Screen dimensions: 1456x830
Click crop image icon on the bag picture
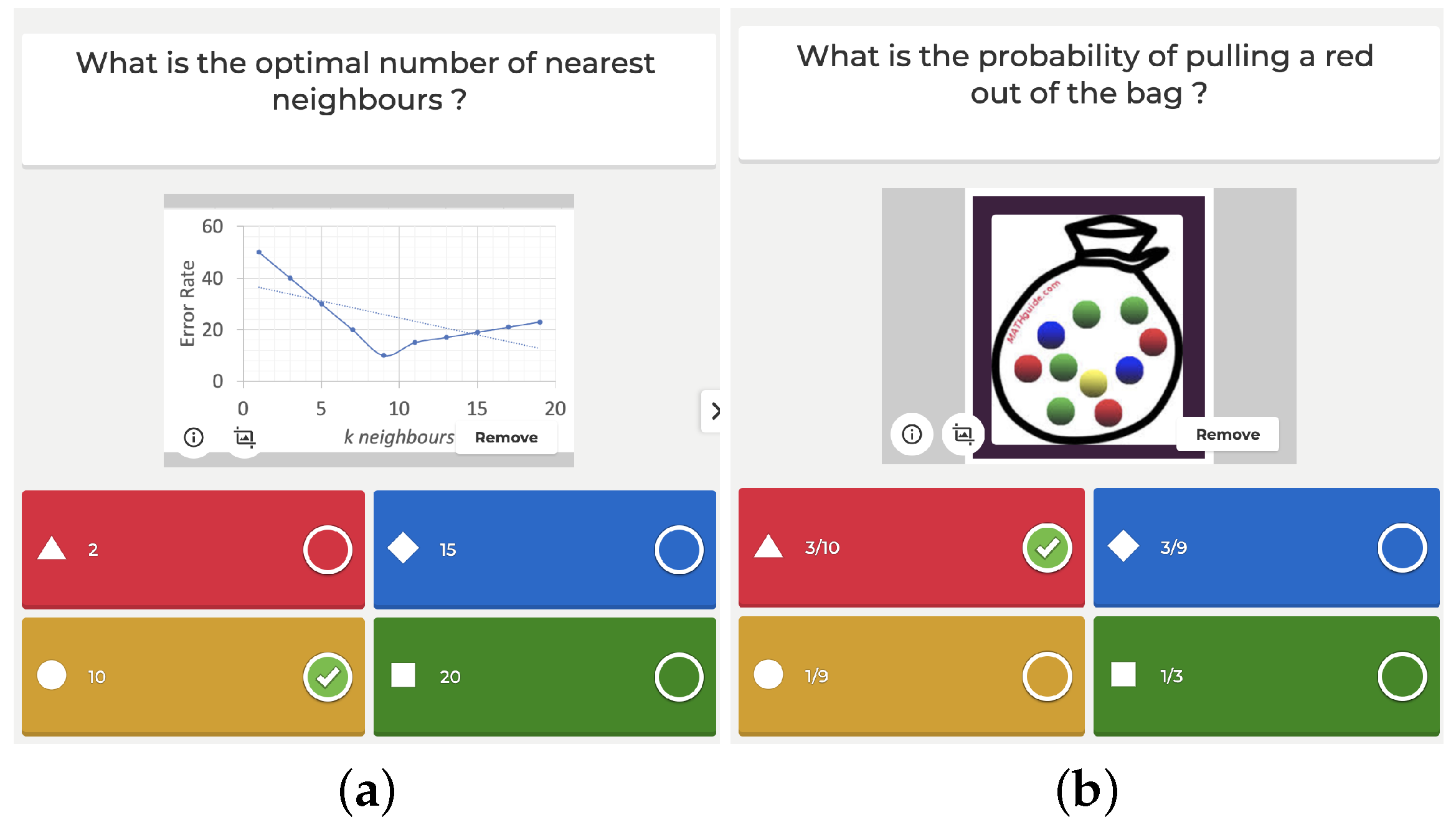tap(963, 434)
